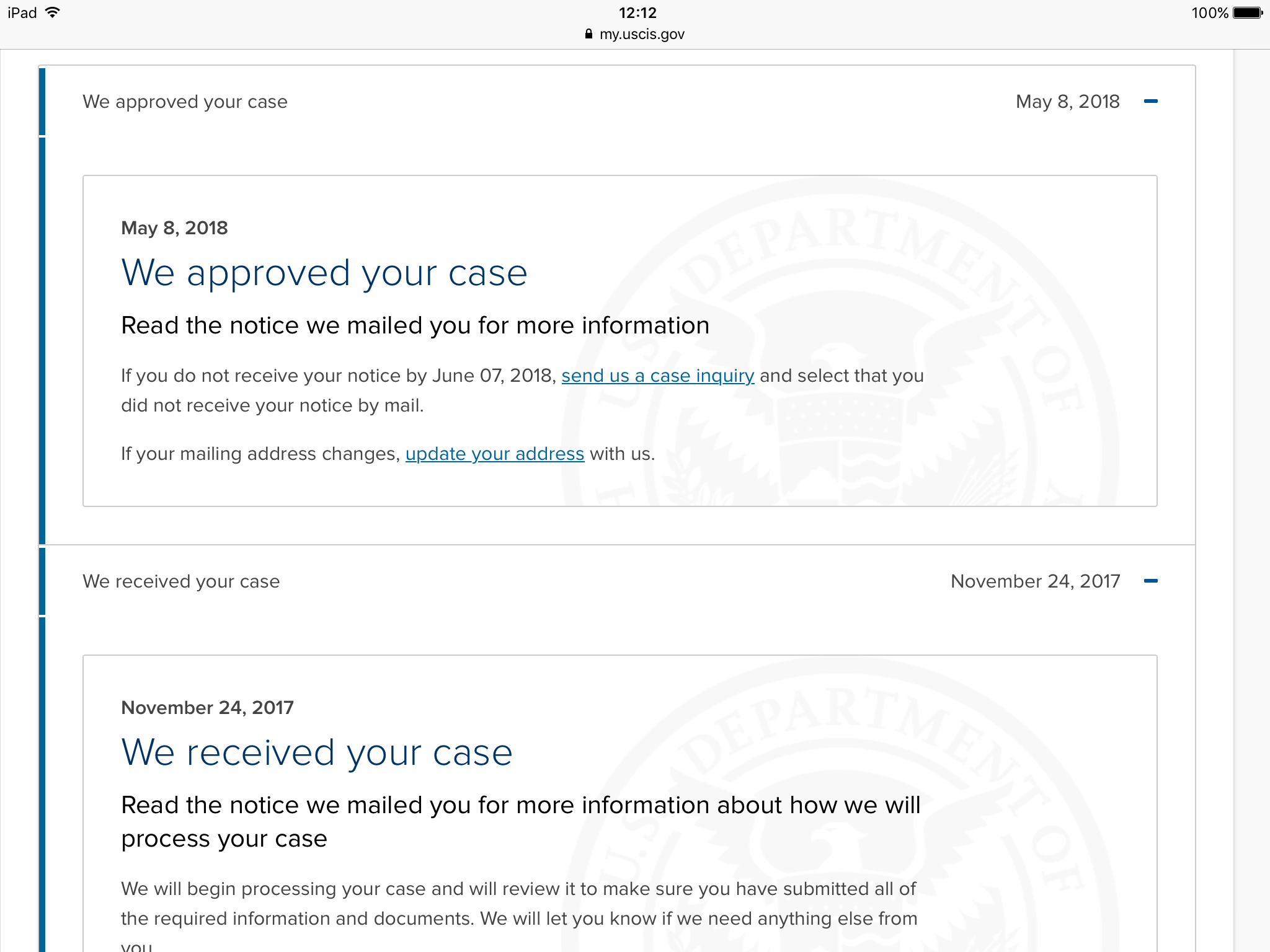Tap the my.uscis.gov address text

642,34
